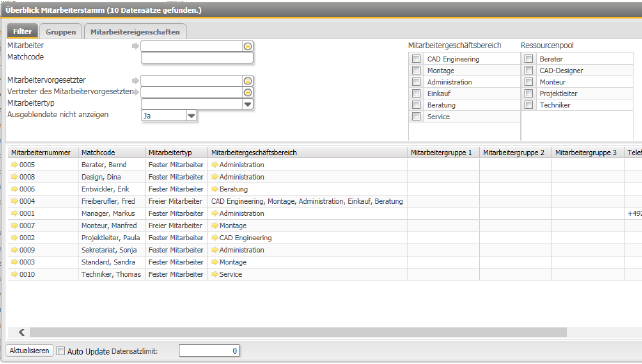Viewport: 642px width, 364px height.
Task: Open the Mitarbeitereigenschaften tab
Action: click(x=135, y=32)
